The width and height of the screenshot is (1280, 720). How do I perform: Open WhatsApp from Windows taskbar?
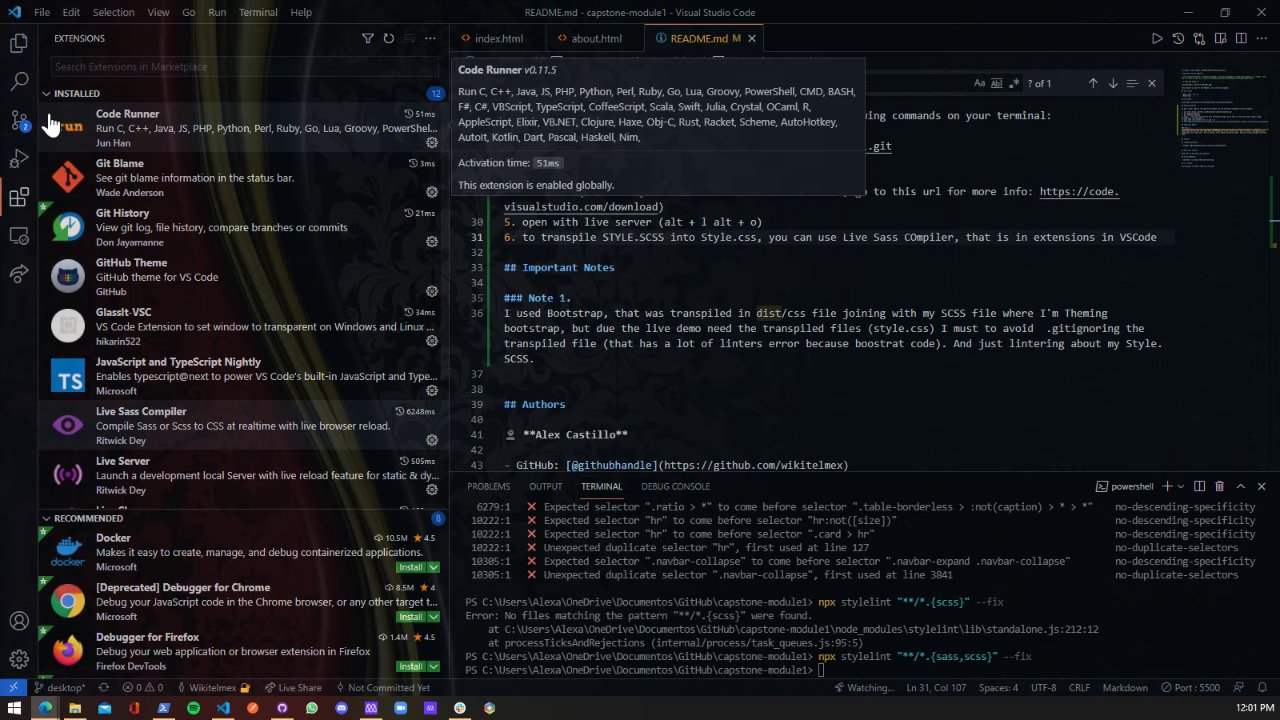click(x=312, y=708)
